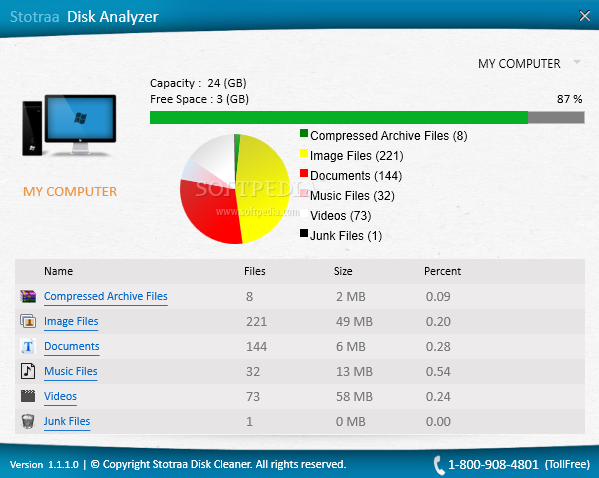The width and height of the screenshot is (599, 478).
Task: Click the Name column header
Action: pyautogui.click(x=58, y=271)
